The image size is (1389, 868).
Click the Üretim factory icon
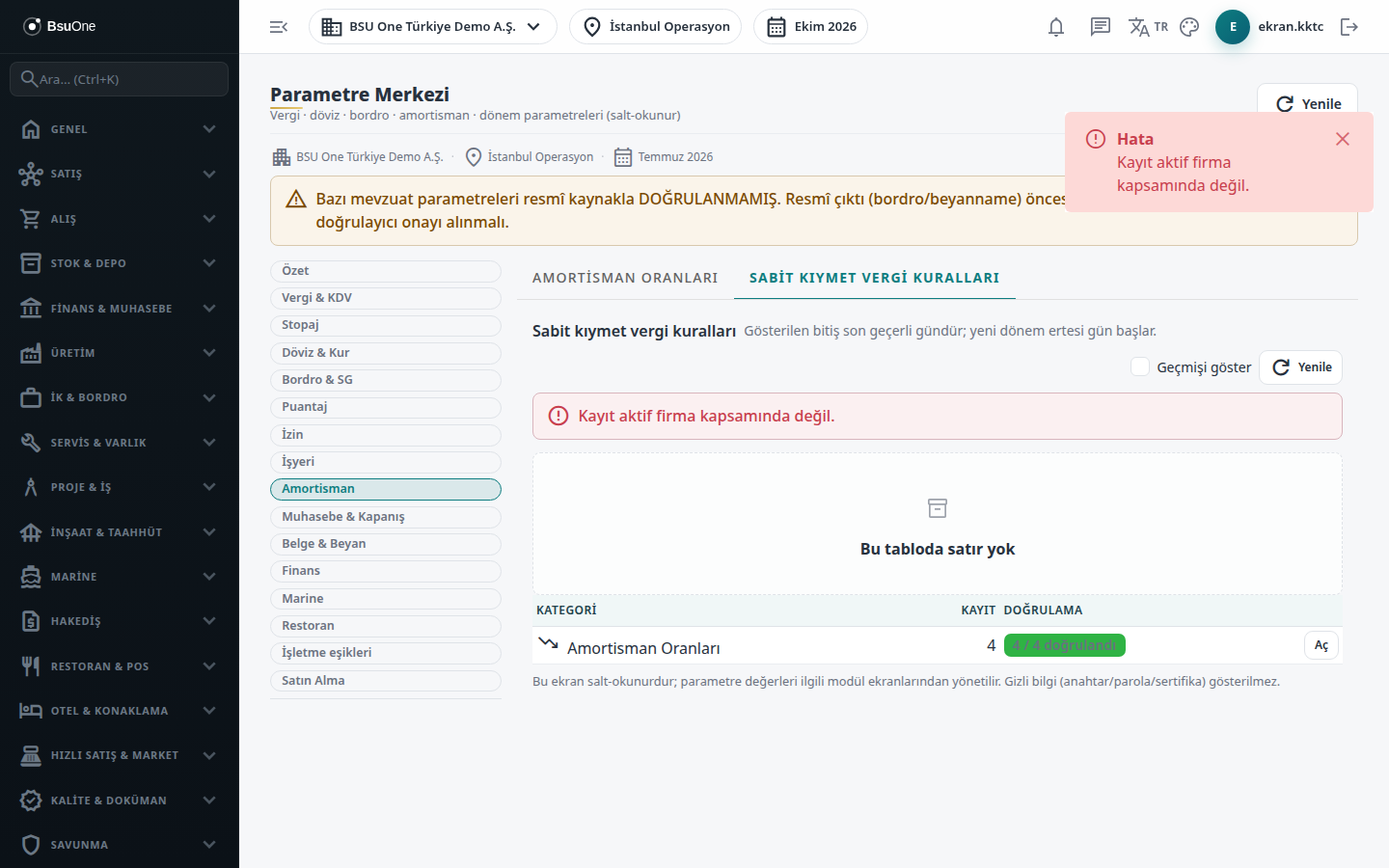(31, 353)
